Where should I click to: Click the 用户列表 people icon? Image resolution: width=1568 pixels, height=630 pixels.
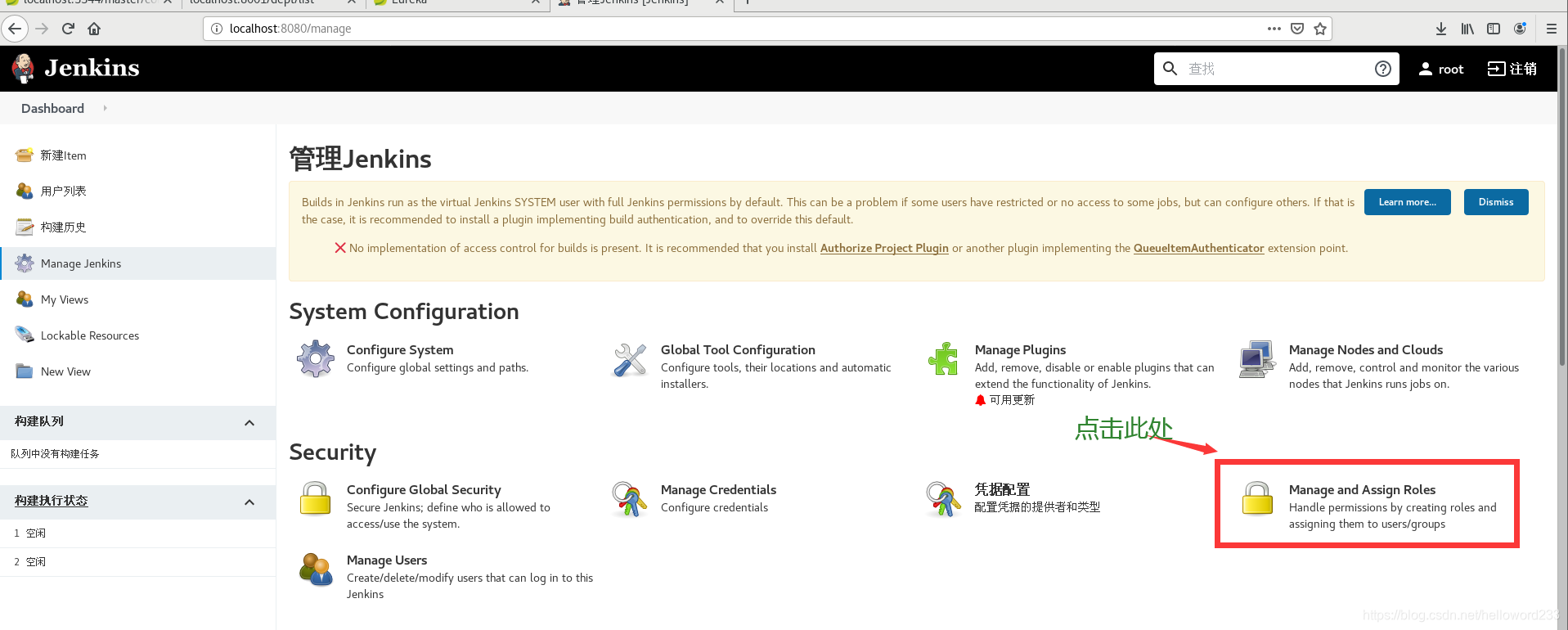(x=25, y=191)
